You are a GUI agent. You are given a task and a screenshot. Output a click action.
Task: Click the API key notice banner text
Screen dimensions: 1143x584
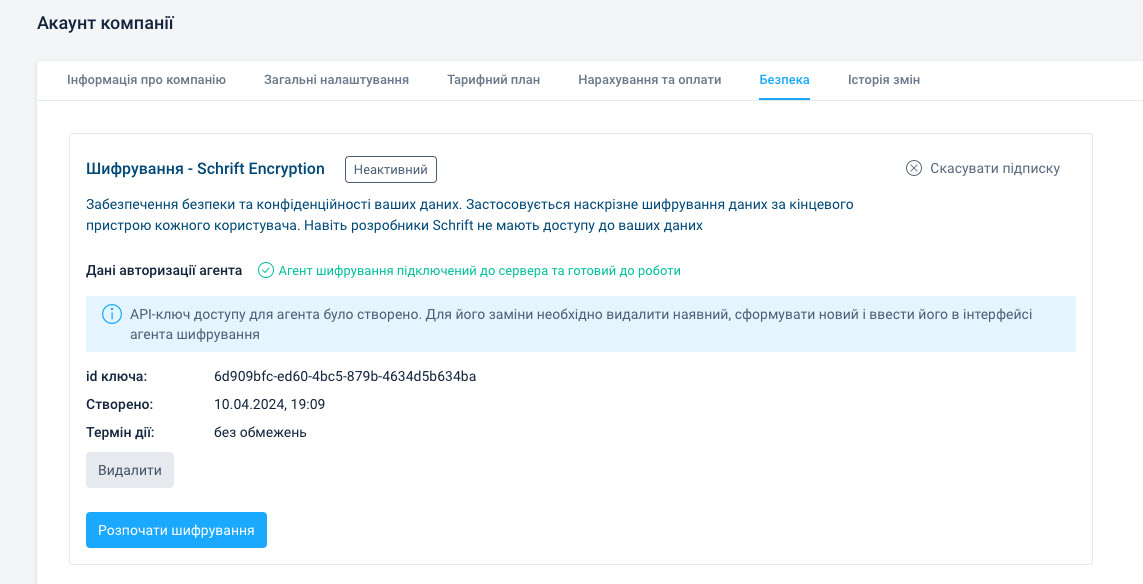[580, 324]
